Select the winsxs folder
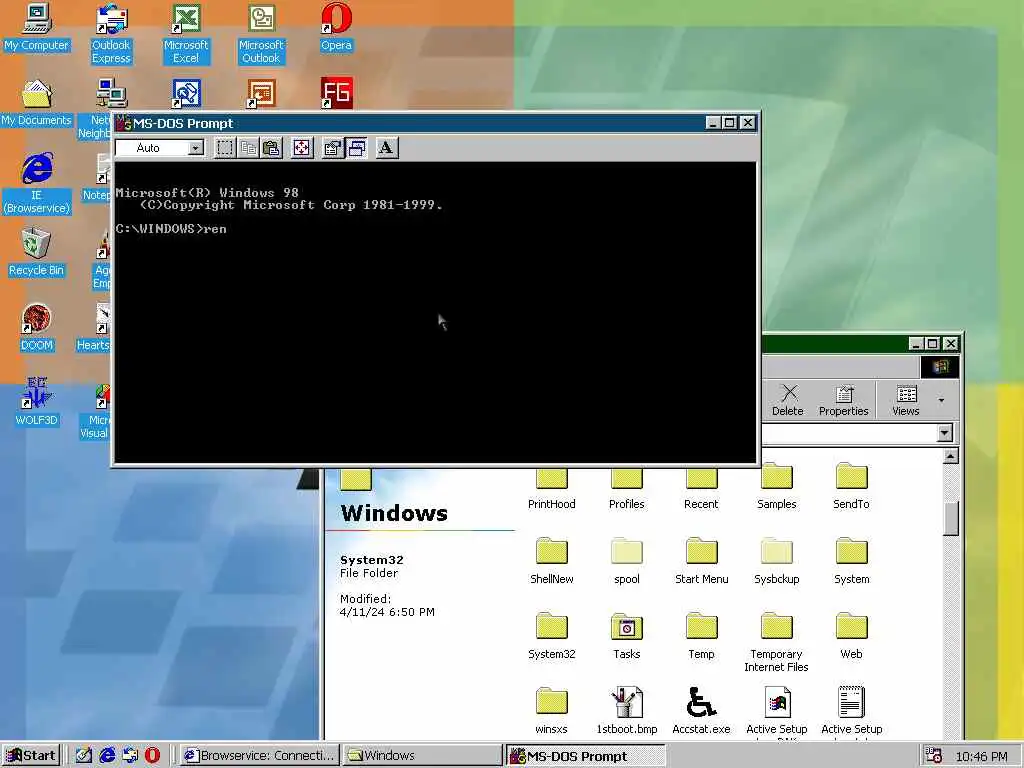The width and height of the screenshot is (1024, 768). 552,712
